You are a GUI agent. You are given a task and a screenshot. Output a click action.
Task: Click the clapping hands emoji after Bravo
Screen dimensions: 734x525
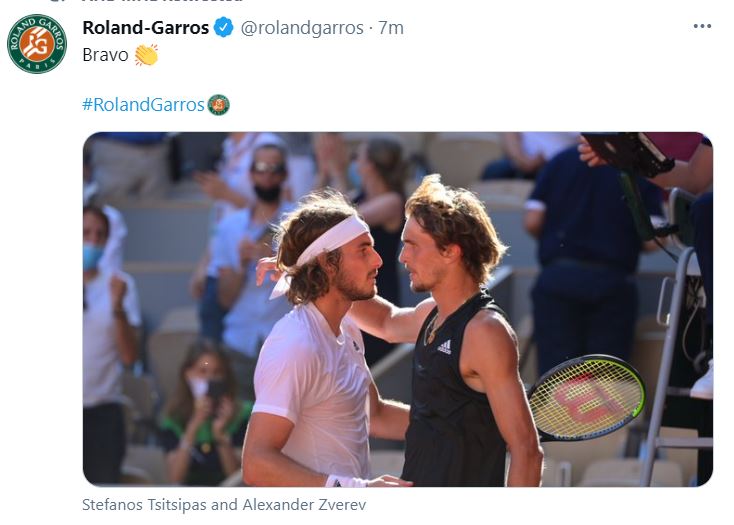pyautogui.click(x=146, y=55)
